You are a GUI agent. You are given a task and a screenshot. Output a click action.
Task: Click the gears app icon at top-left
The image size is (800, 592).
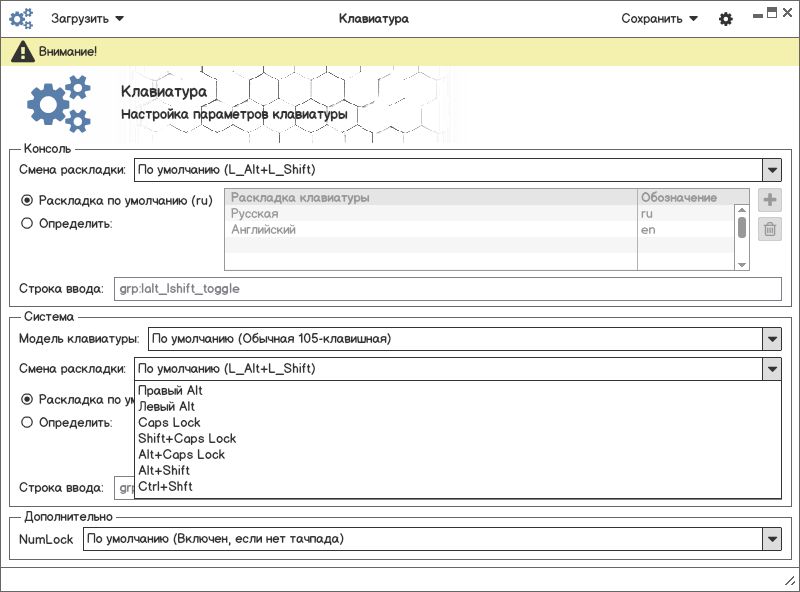pyautogui.click(x=22, y=19)
